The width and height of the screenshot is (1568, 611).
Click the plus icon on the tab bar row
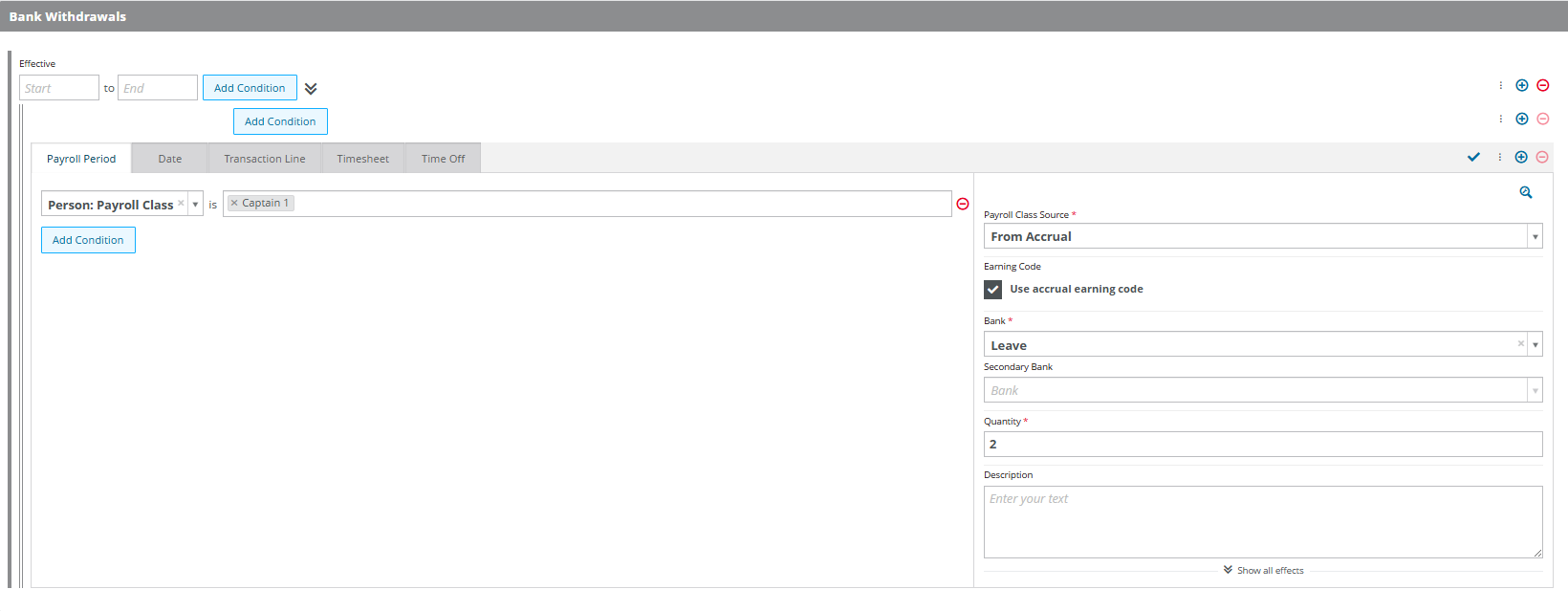pos(1521,158)
